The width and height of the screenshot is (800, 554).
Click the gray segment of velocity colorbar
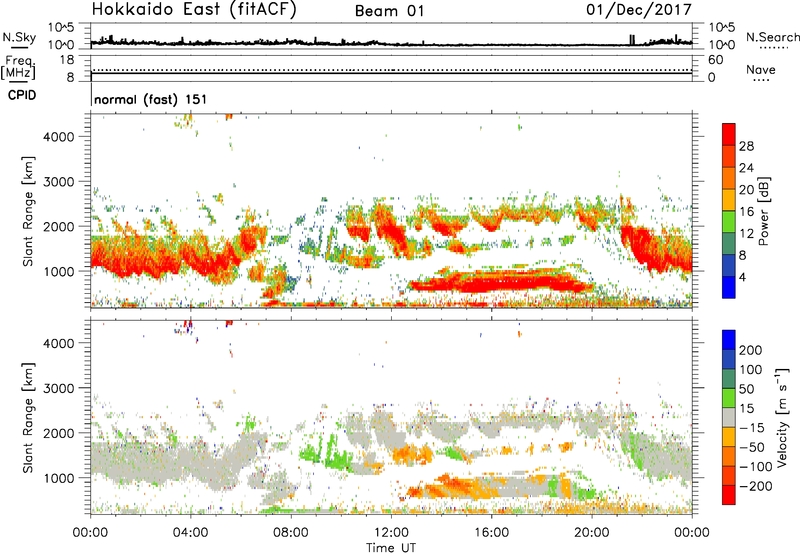click(x=729, y=417)
